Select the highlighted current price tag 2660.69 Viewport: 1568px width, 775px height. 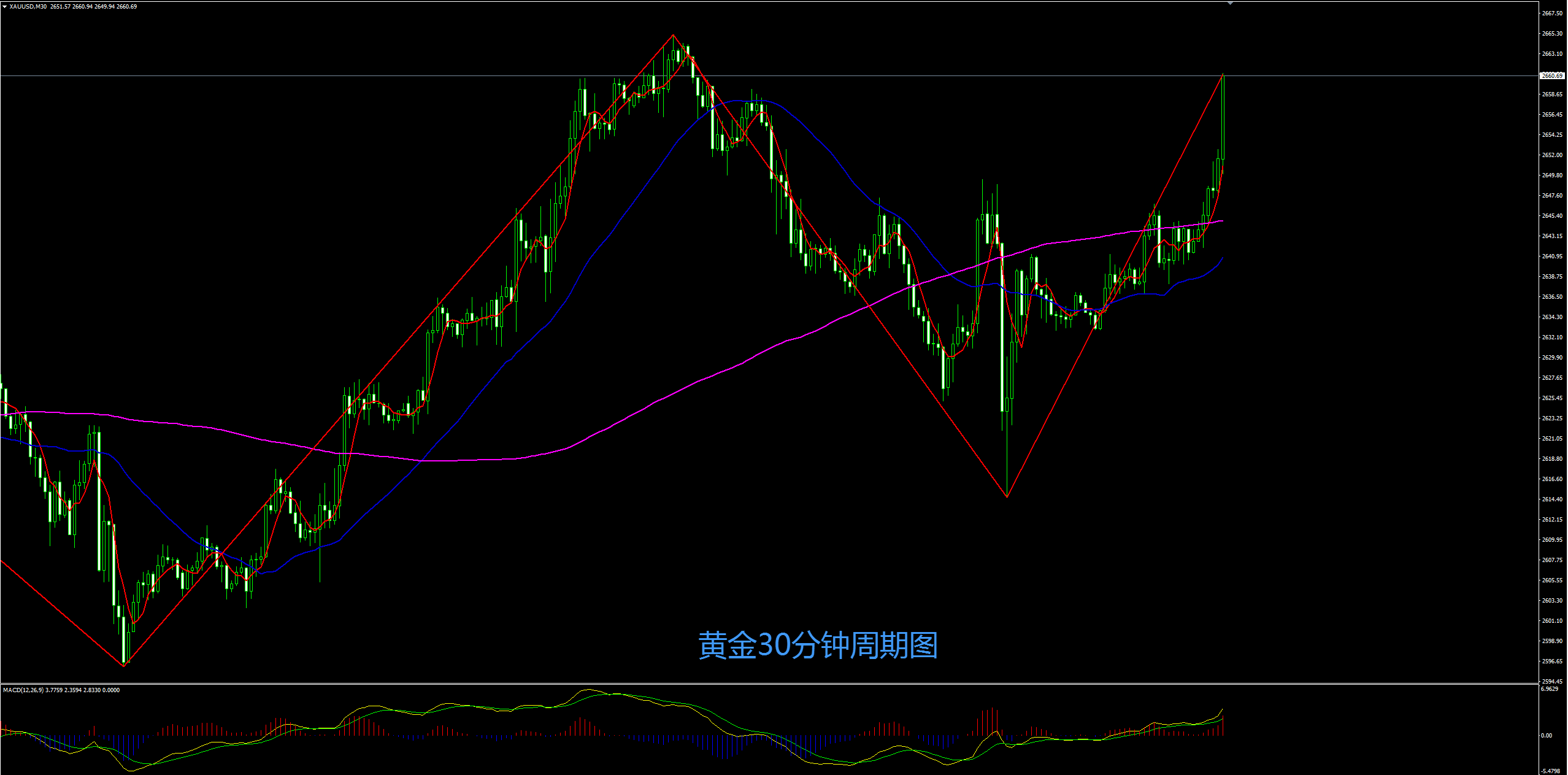tap(1552, 76)
